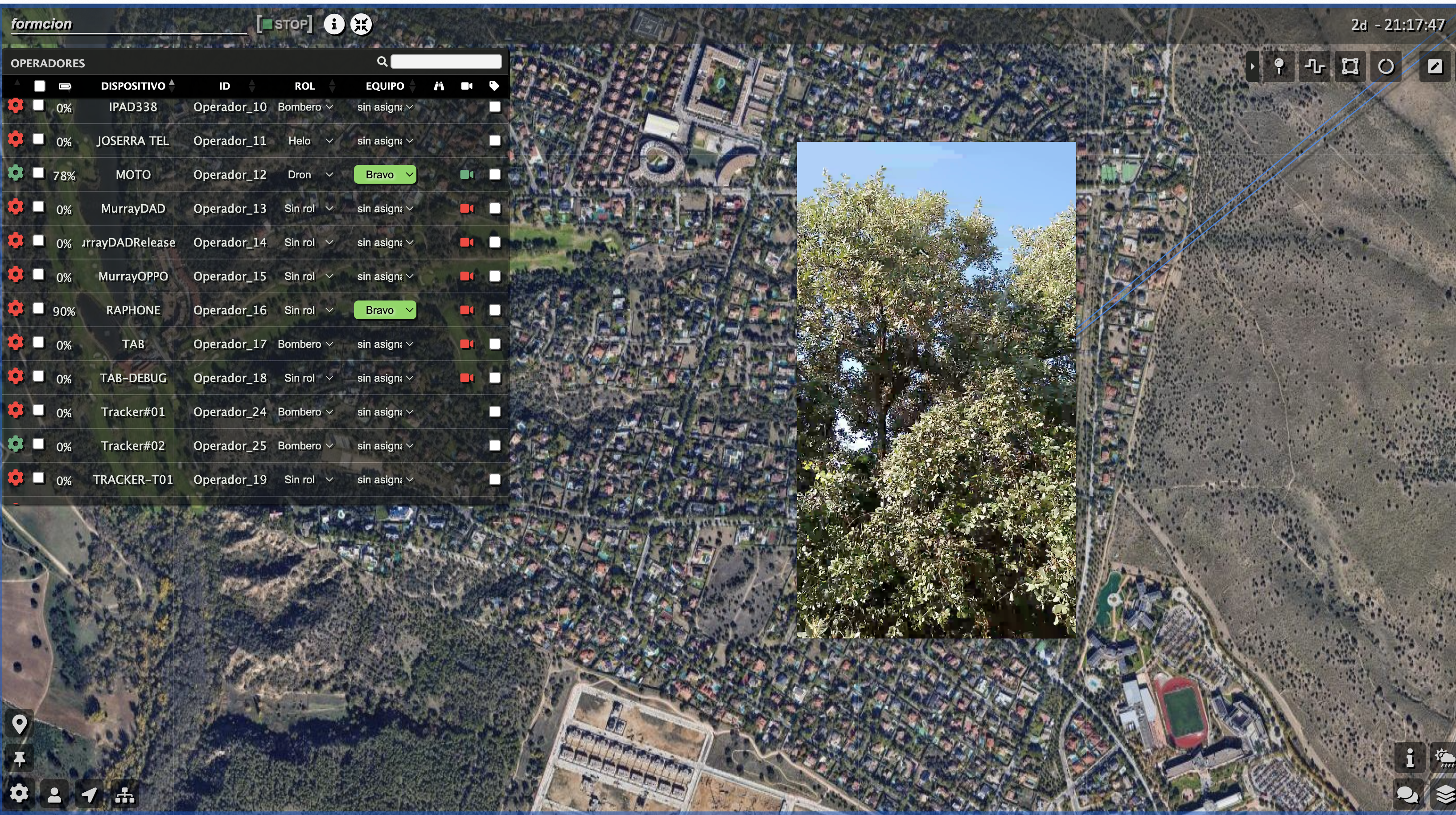Sort by the DISPOSITIVO column header
Screen dimensions: 1456x815
(133, 86)
